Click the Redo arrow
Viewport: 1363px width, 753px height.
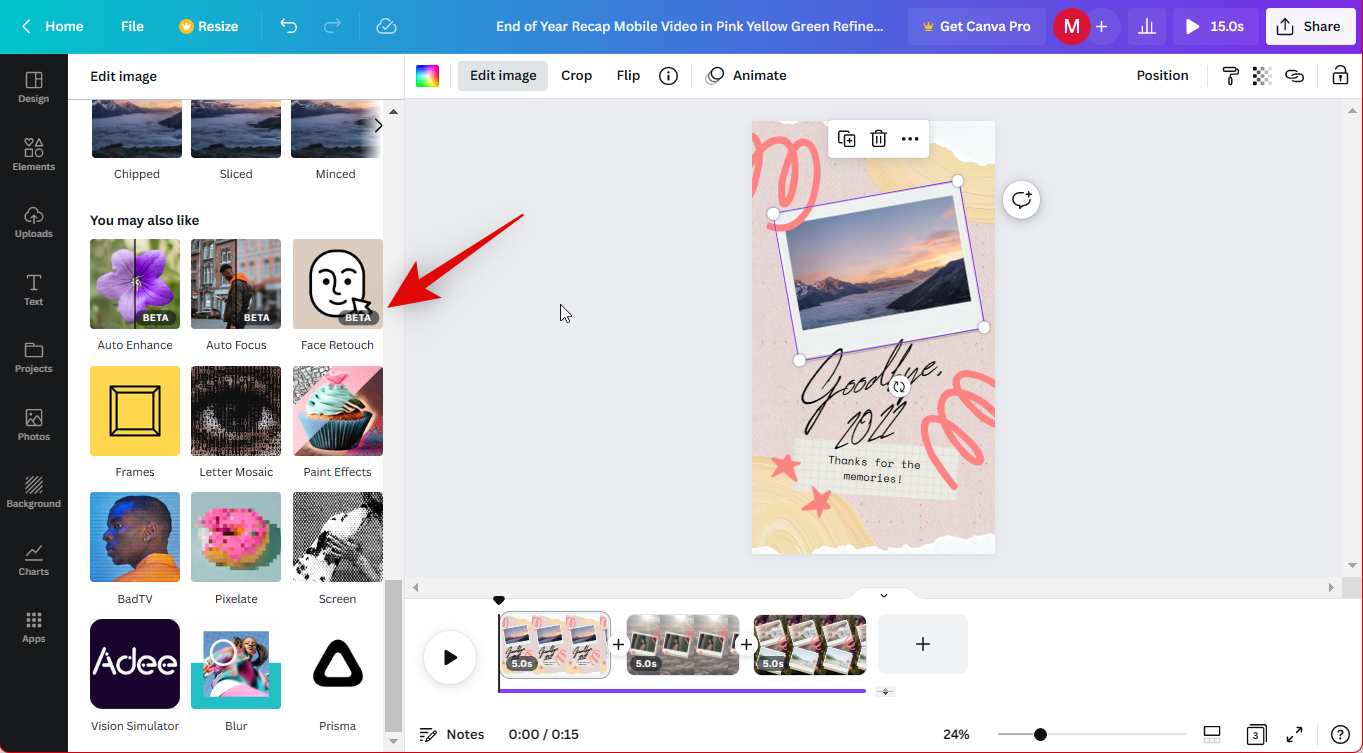(333, 26)
